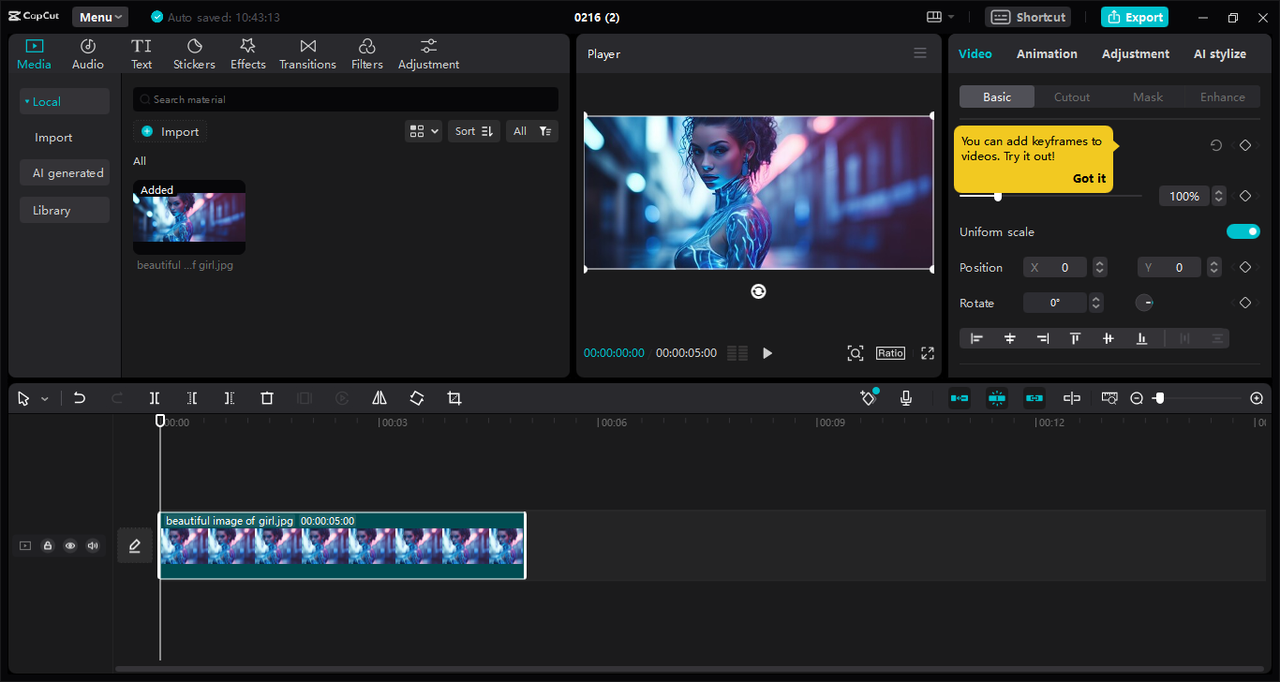Viewport: 1280px width, 682px height.
Task: Open the grid view dropdown
Action: coord(424,131)
